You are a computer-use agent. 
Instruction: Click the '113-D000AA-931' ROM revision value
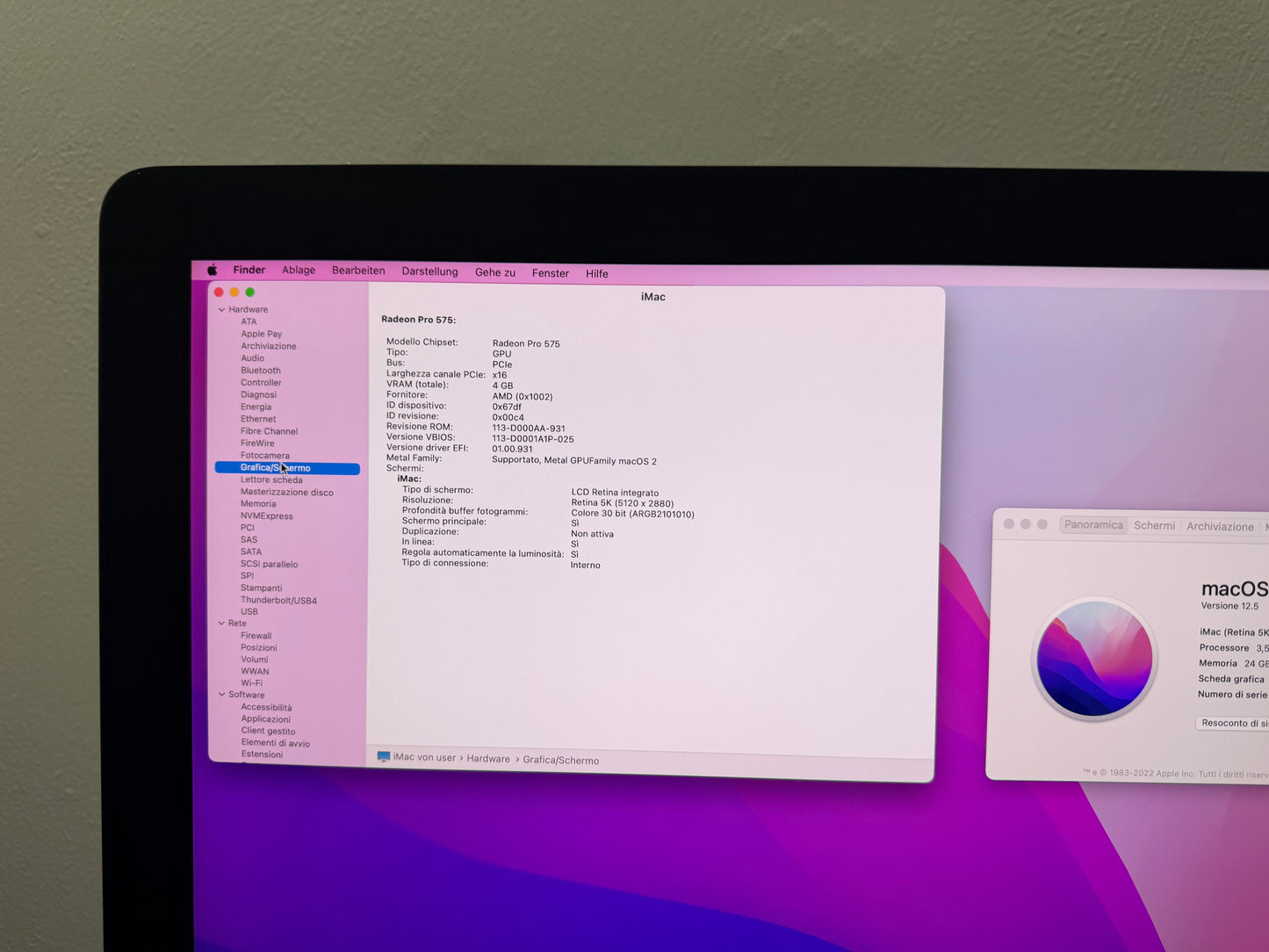pos(529,429)
